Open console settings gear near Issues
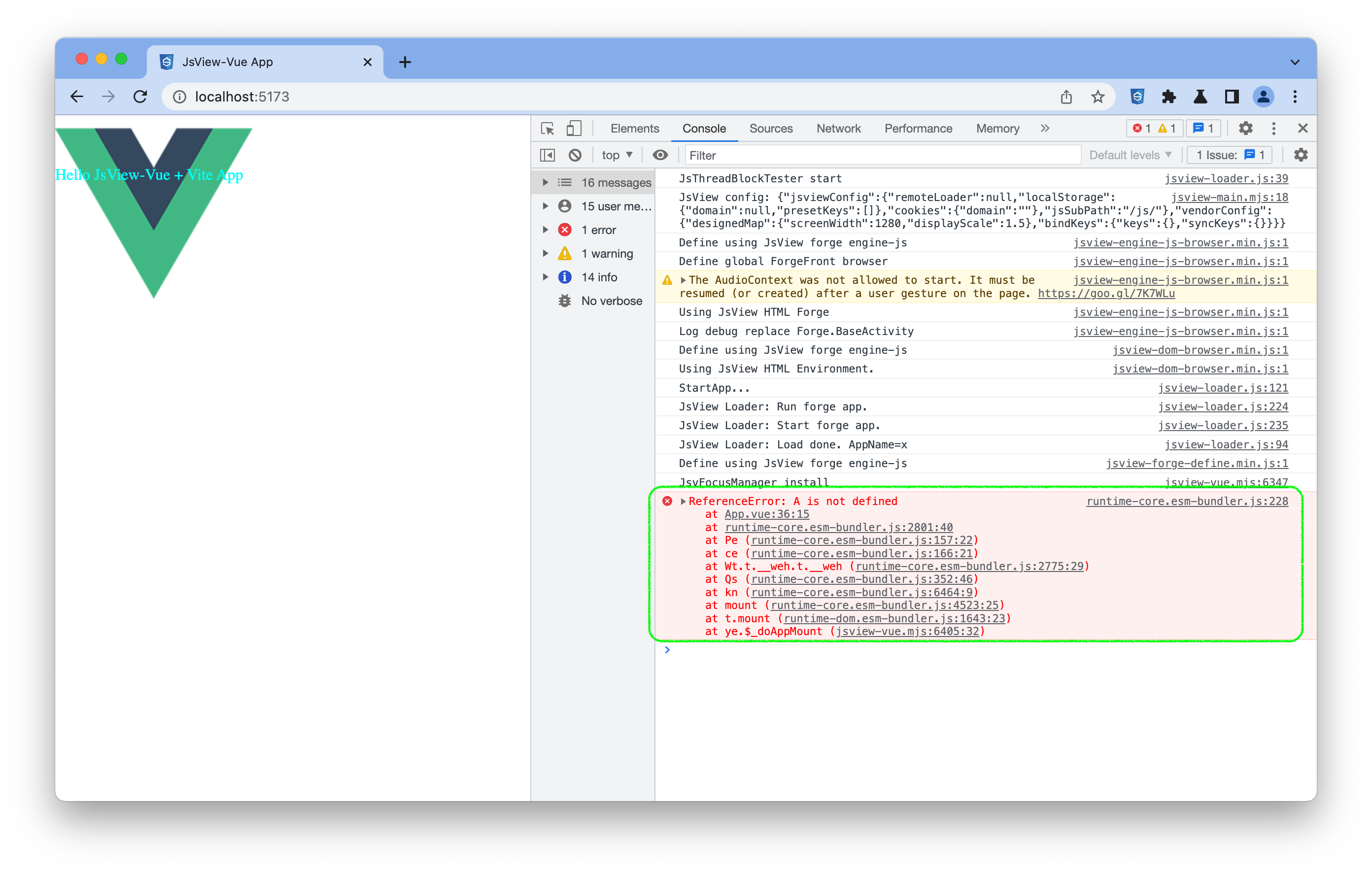Viewport: 1372px width, 874px height. tap(1301, 155)
